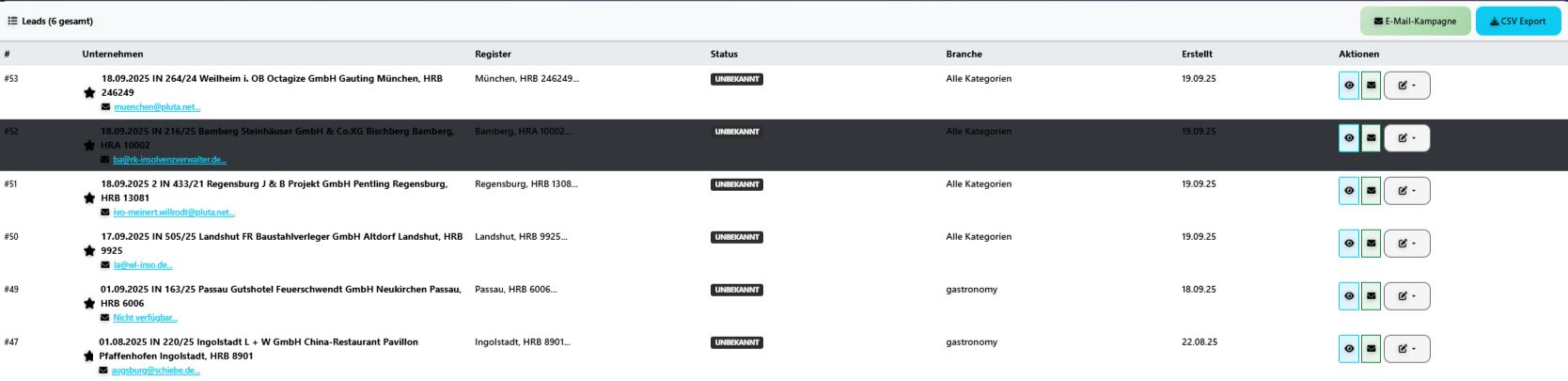Viewport: 1568px width, 381px height.
Task: View details of lead #50 with eye icon
Action: pyautogui.click(x=1349, y=244)
